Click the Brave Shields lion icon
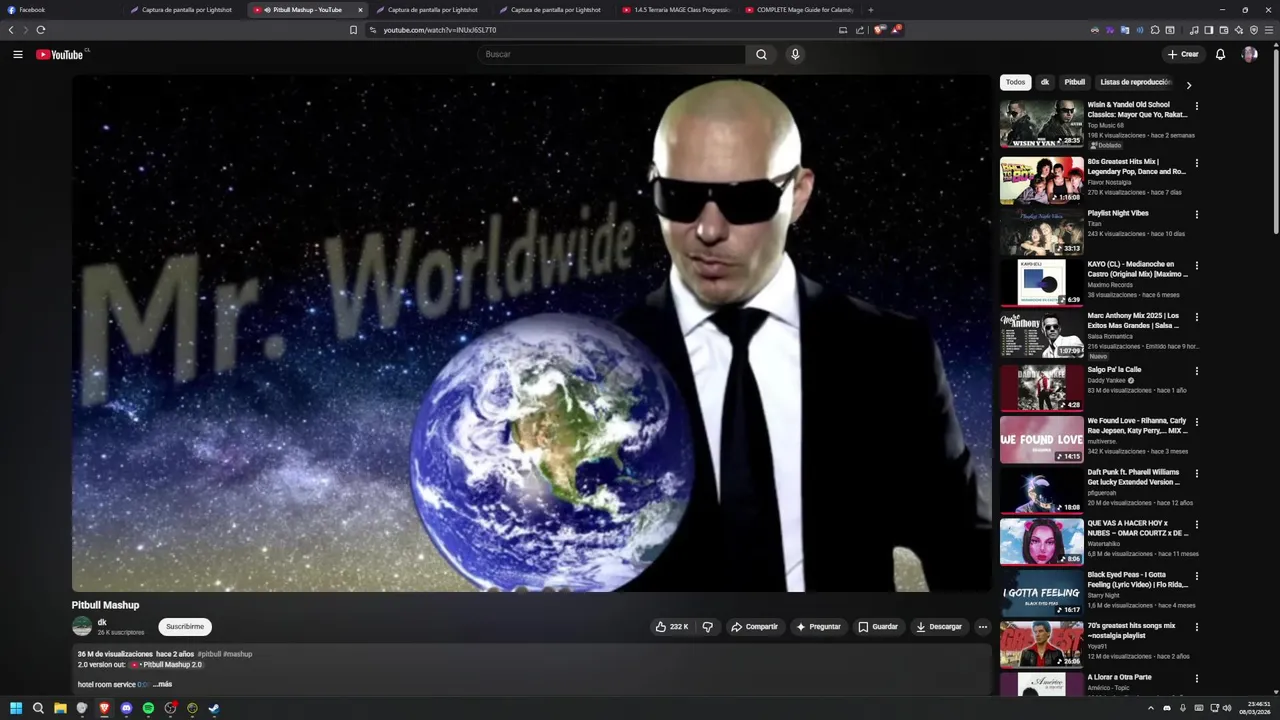1280x720 pixels. tap(879, 30)
